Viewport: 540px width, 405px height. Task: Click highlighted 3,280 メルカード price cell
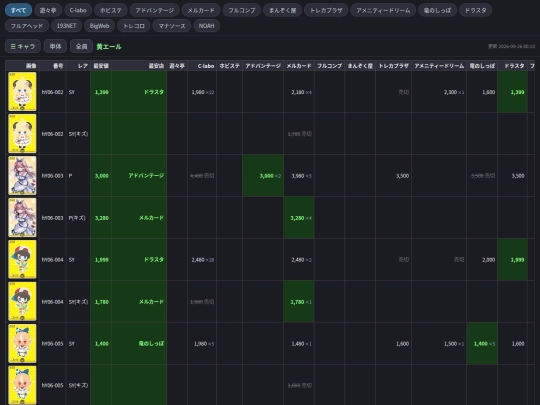[299, 218]
